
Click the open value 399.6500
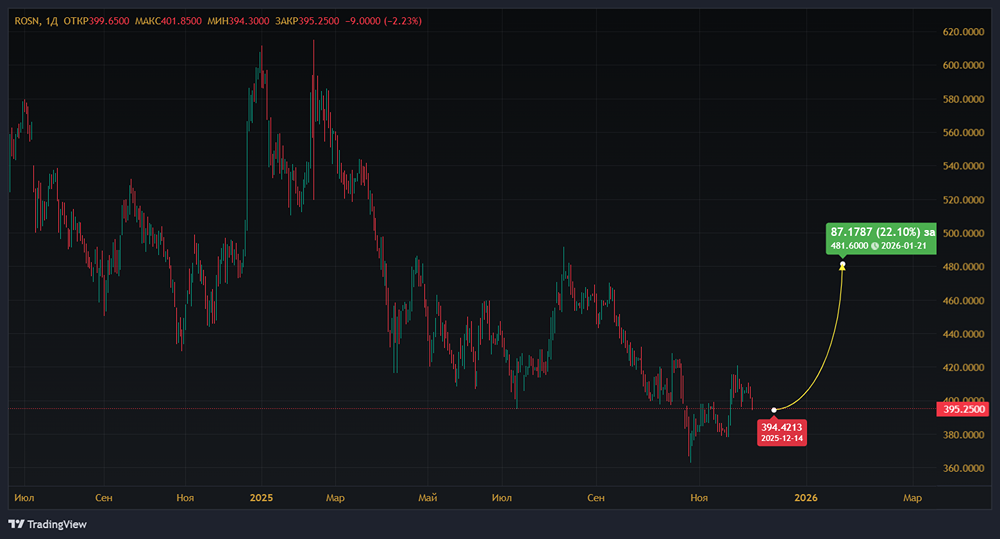(x=109, y=21)
